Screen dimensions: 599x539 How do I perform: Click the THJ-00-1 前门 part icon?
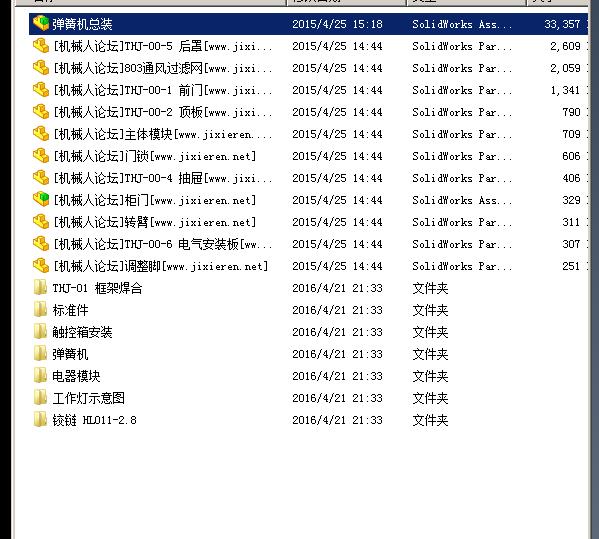pos(41,90)
